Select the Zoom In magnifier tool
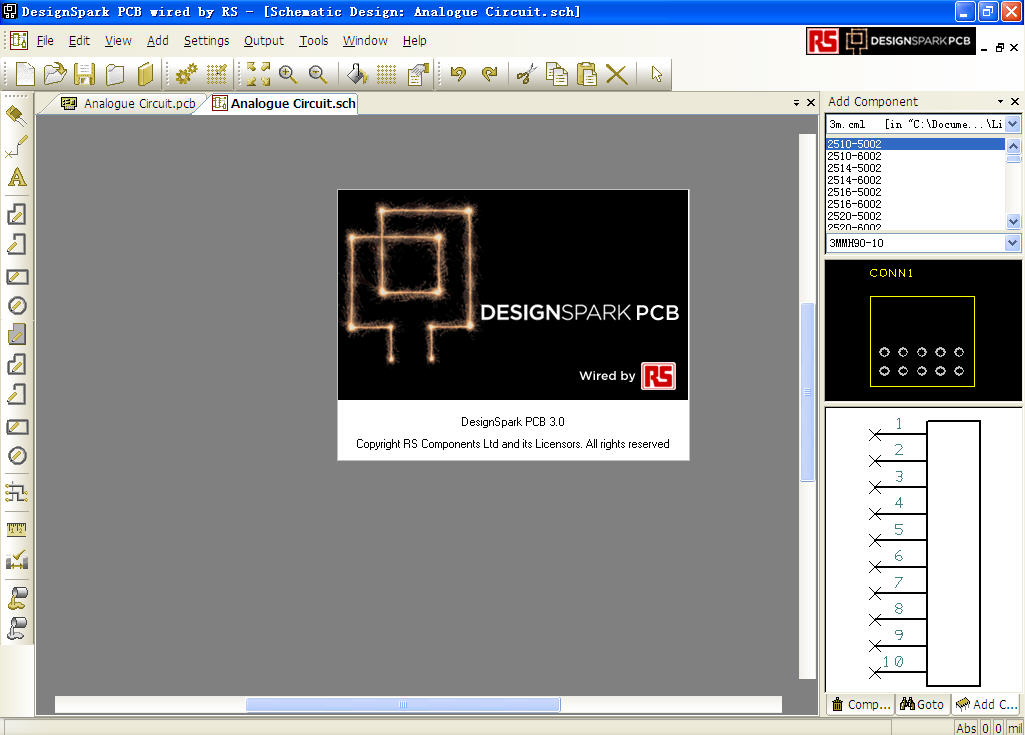 point(288,73)
